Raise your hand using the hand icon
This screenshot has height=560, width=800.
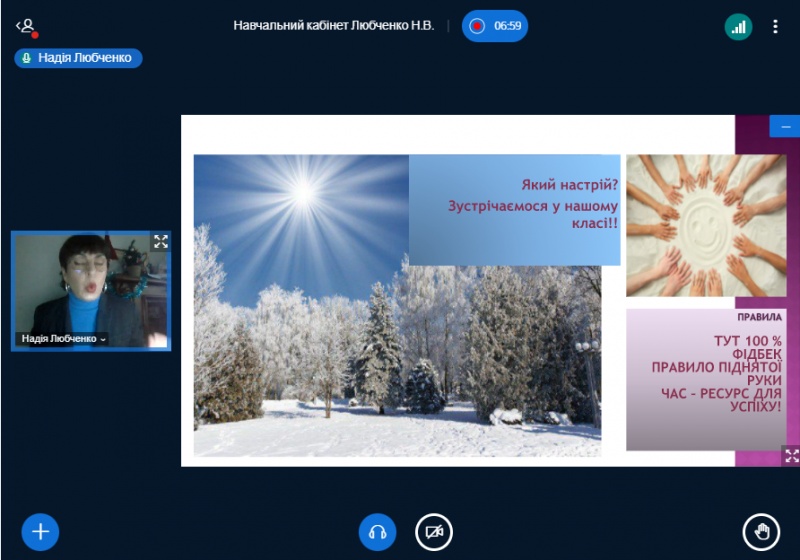click(760, 532)
